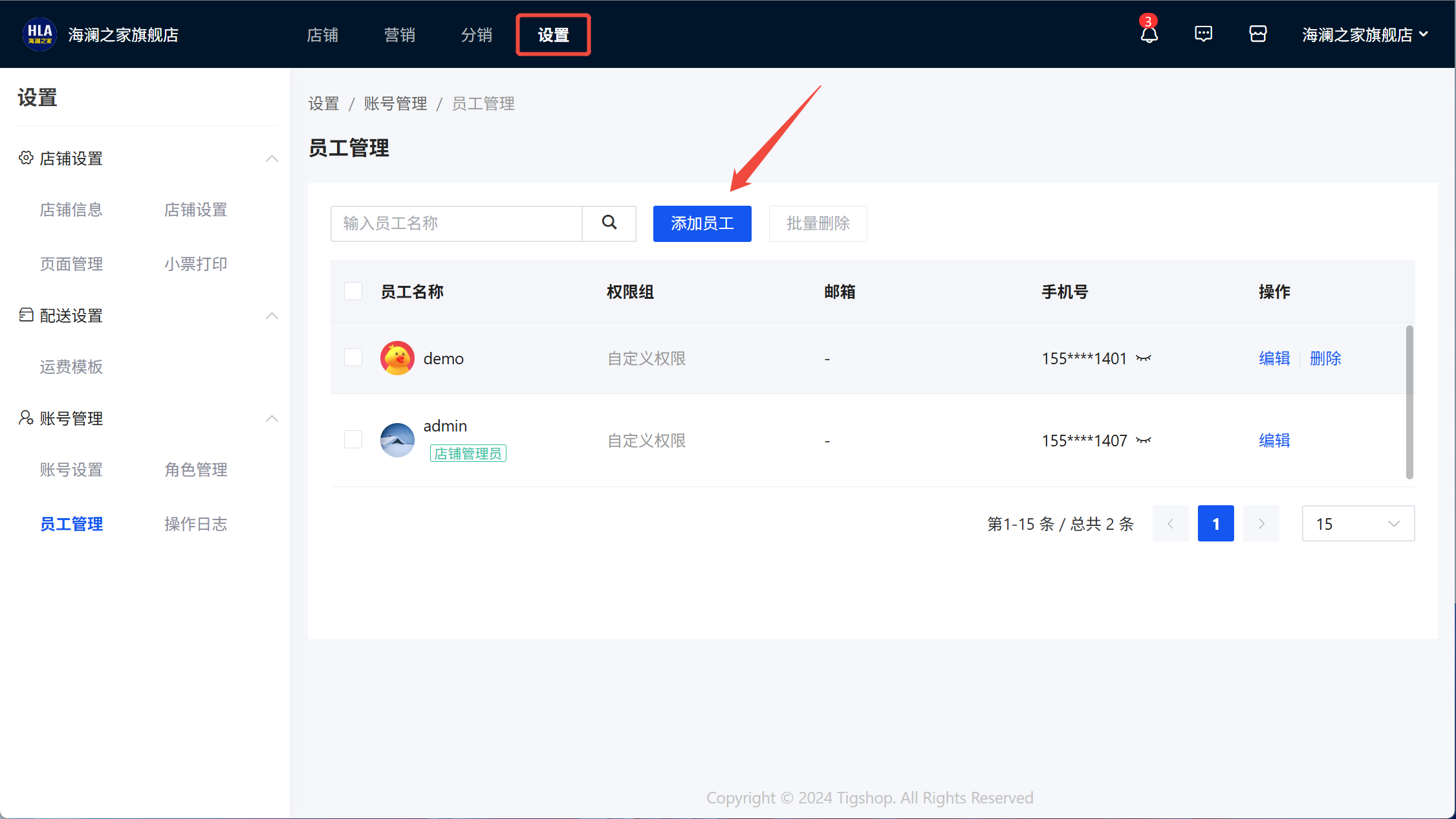Click the notification bell icon
The height and width of the screenshot is (819, 1456).
pyautogui.click(x=1149, y=34)
